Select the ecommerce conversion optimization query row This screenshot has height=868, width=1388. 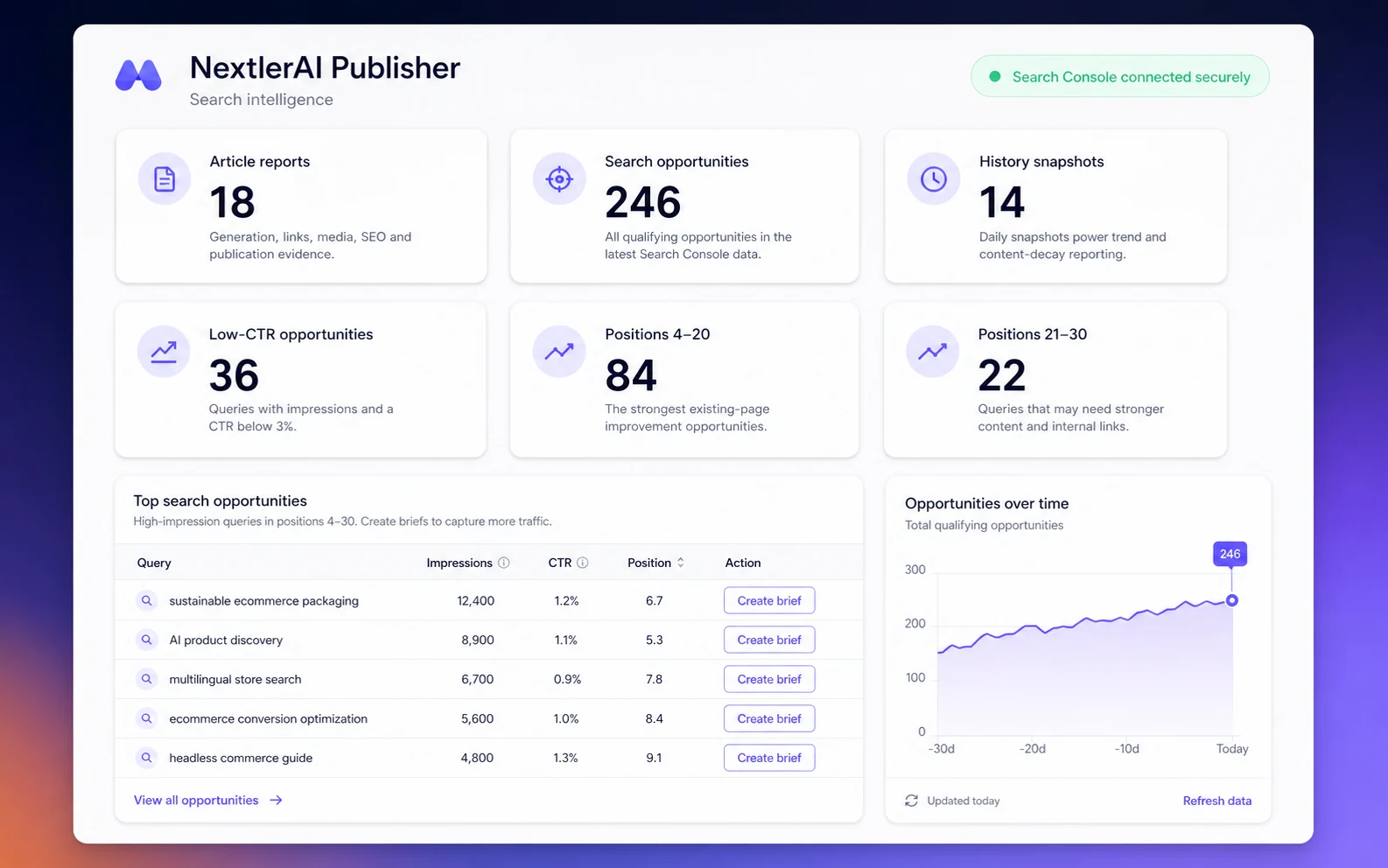[488, 718]
